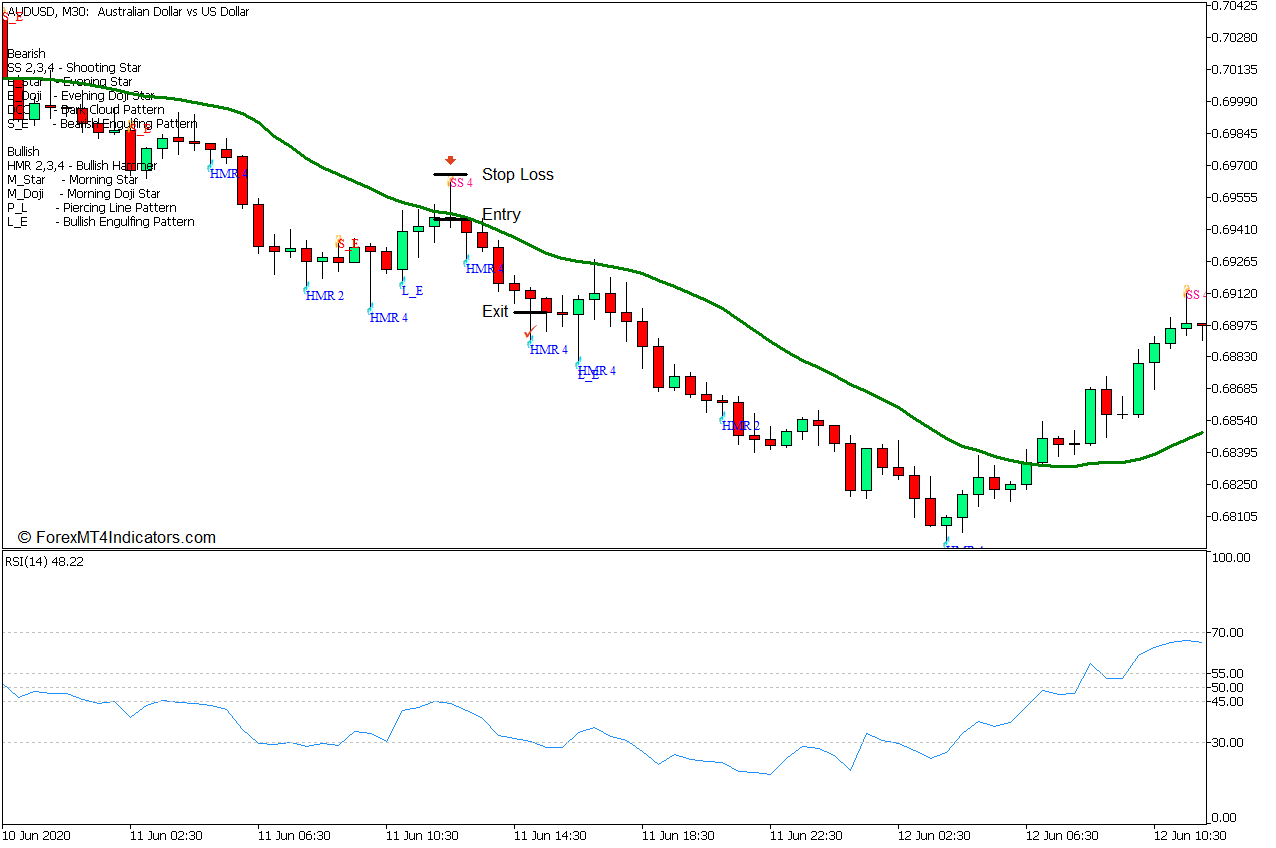
Task: Click the red stop loss arrow icon
Action: 450,158
